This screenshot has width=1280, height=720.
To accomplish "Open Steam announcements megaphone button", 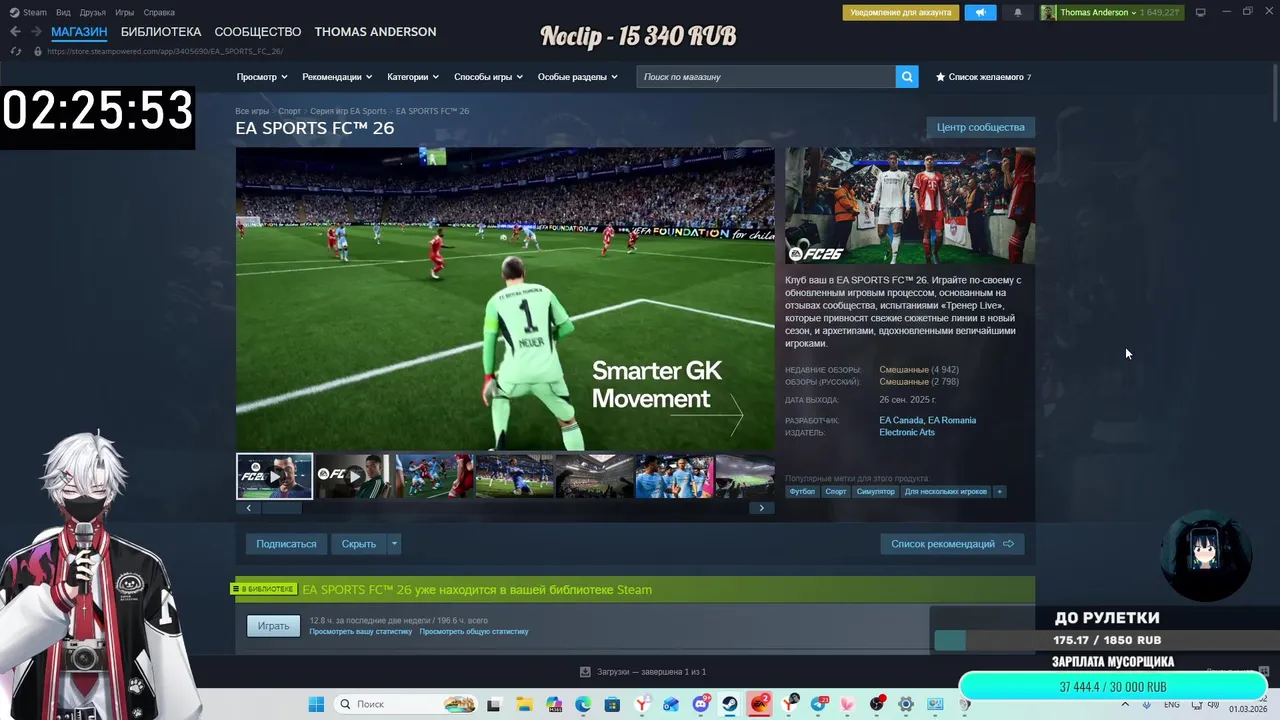I will [x=980, y=13].
